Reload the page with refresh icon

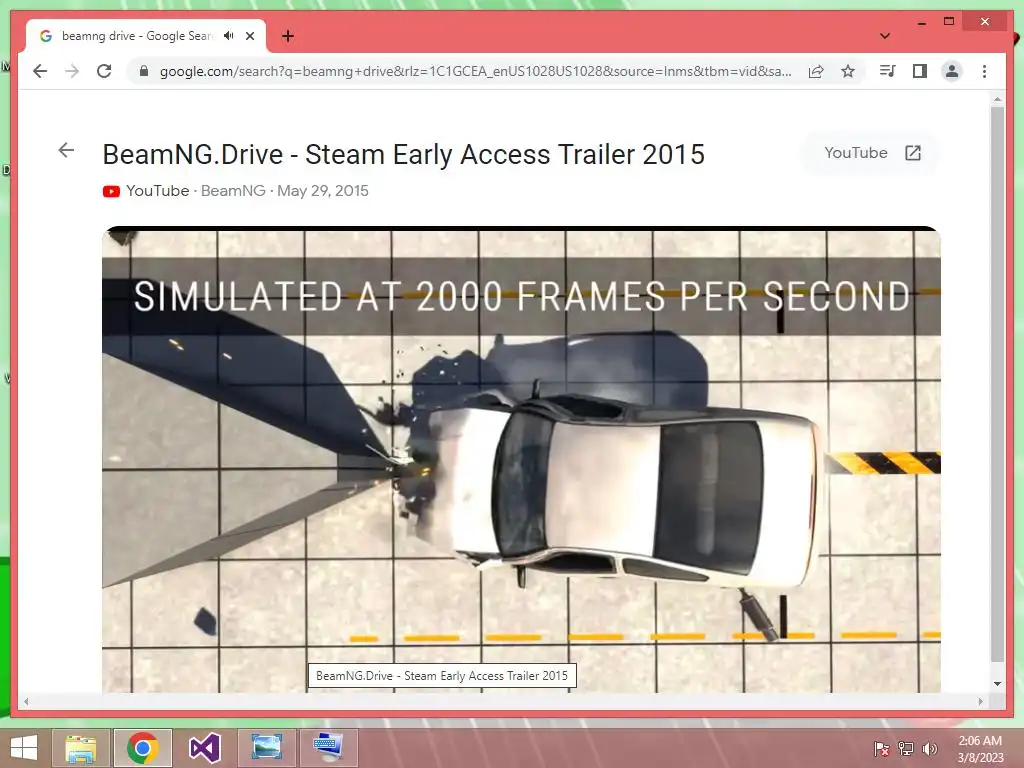(x=104, y=71)
